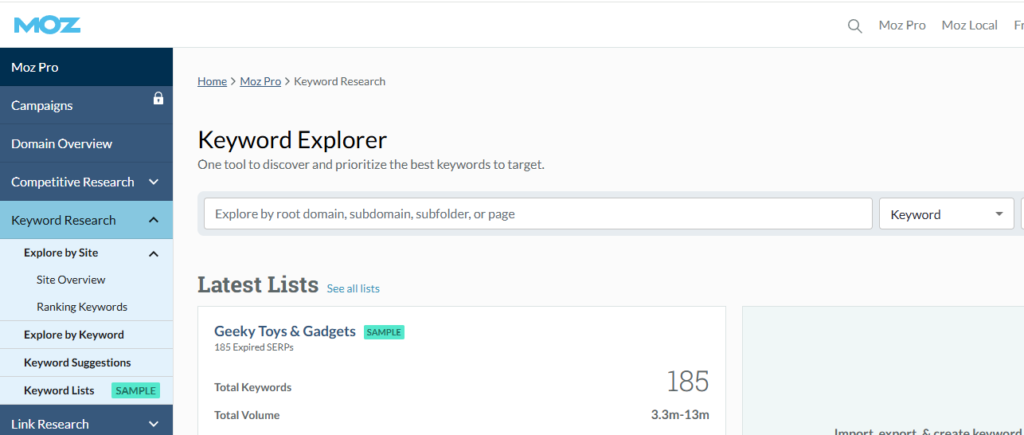The width and height of the screenshot is (1024, 435).
Task: Click the SAMPLE badge beside Geeky Toys
Action: pos(384,332)
